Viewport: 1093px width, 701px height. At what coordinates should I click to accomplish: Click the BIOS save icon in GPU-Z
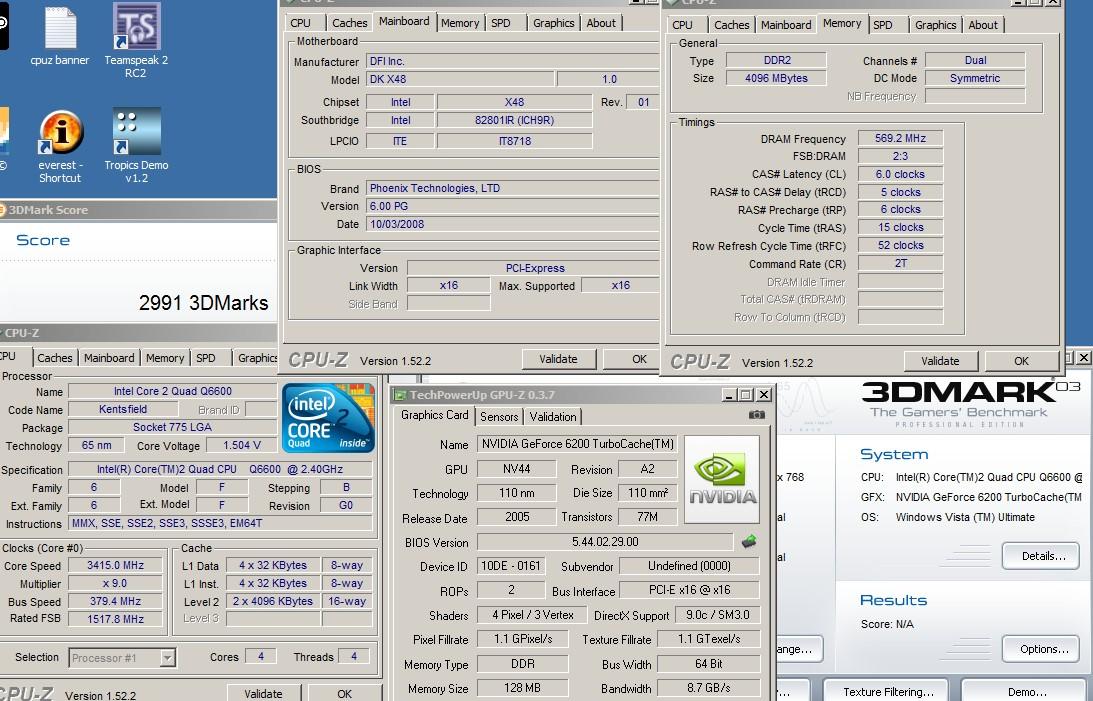point(749,541)
